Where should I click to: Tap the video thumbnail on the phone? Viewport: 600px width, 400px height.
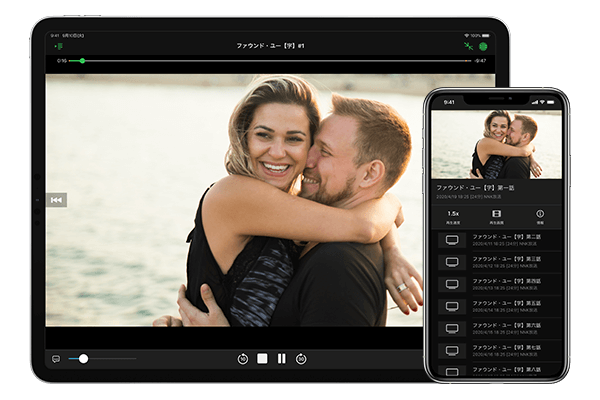[x=496, y=144]
